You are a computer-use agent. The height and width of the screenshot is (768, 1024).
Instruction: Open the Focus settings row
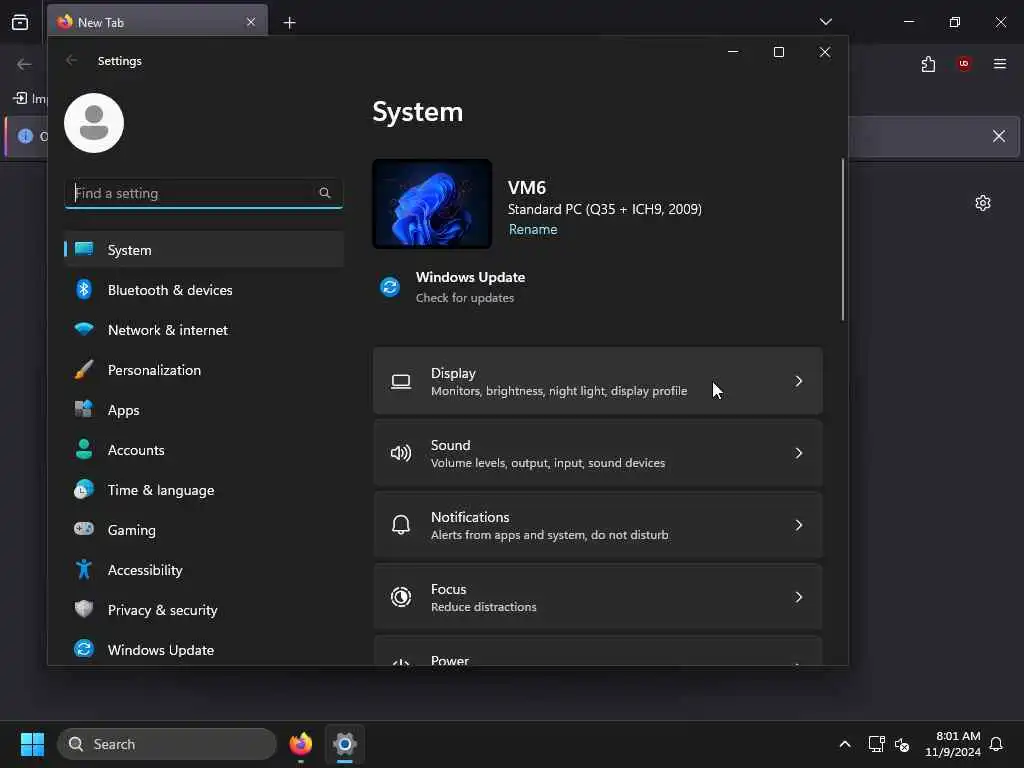click(598, 596)
